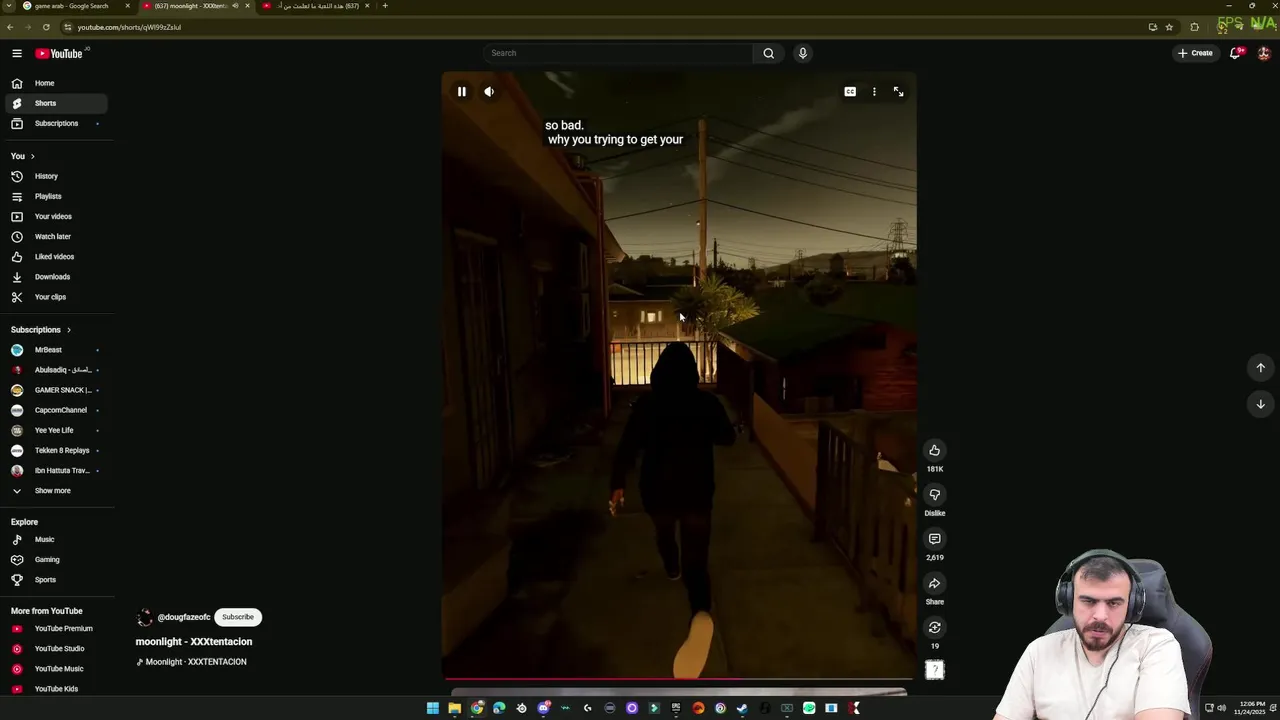The height and width of the screenshot is (720, 1280).
Task: Open the @dougfazeofc channel link
Action: (x=184, y=617)
